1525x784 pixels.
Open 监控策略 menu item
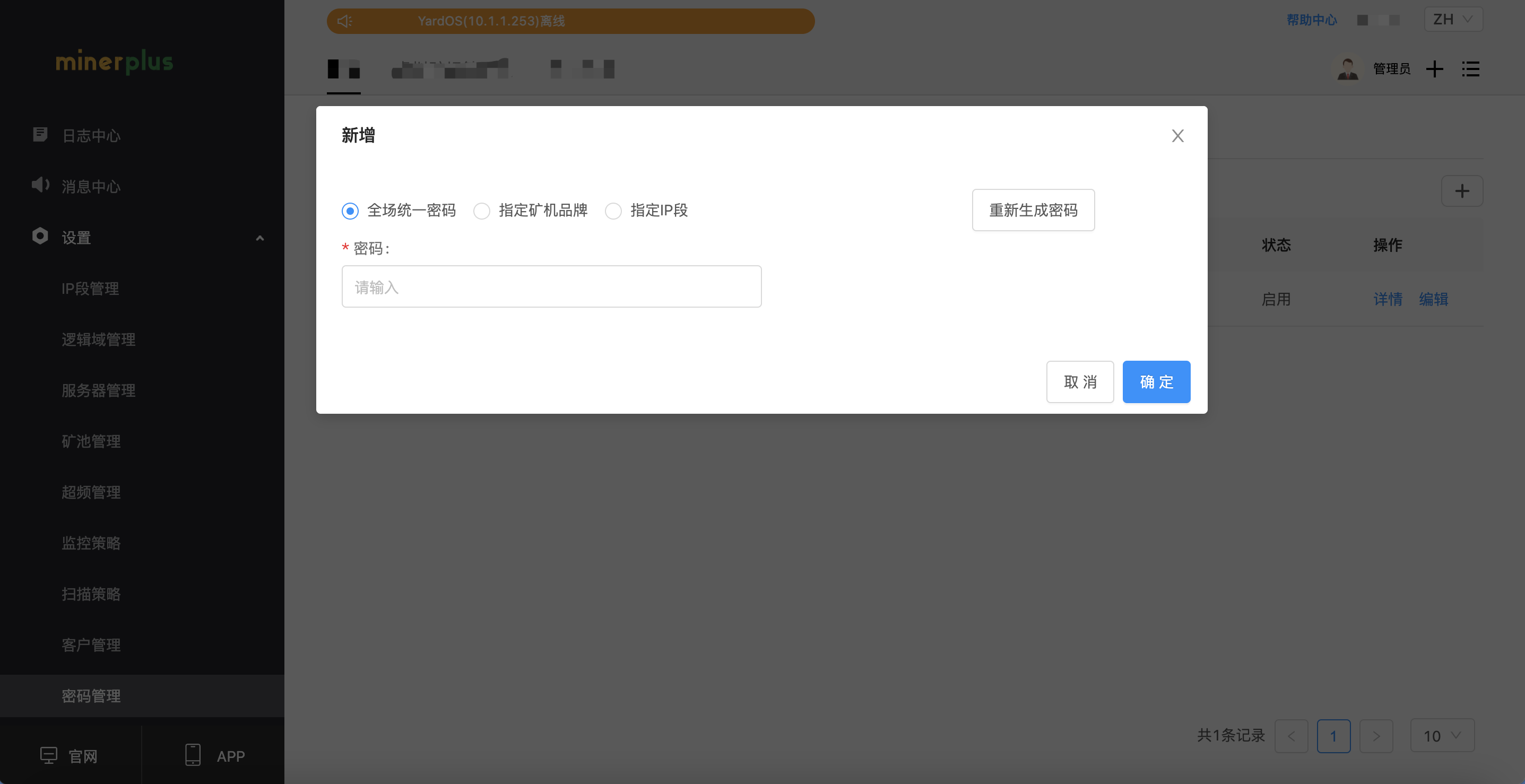[x=91, y=543]
